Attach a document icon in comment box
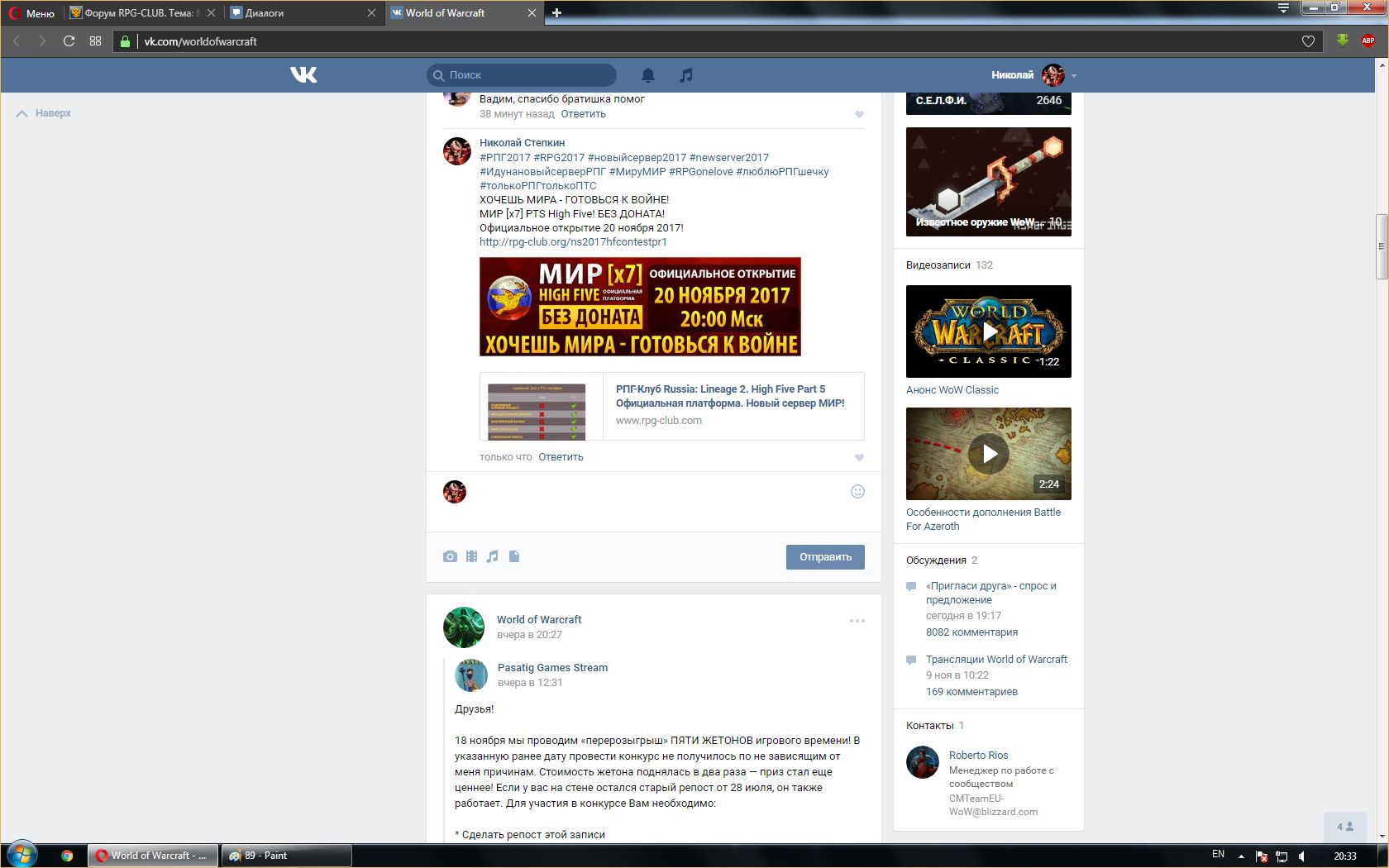This screenshot has height=868, width=1389. click(x=514, y=556)
